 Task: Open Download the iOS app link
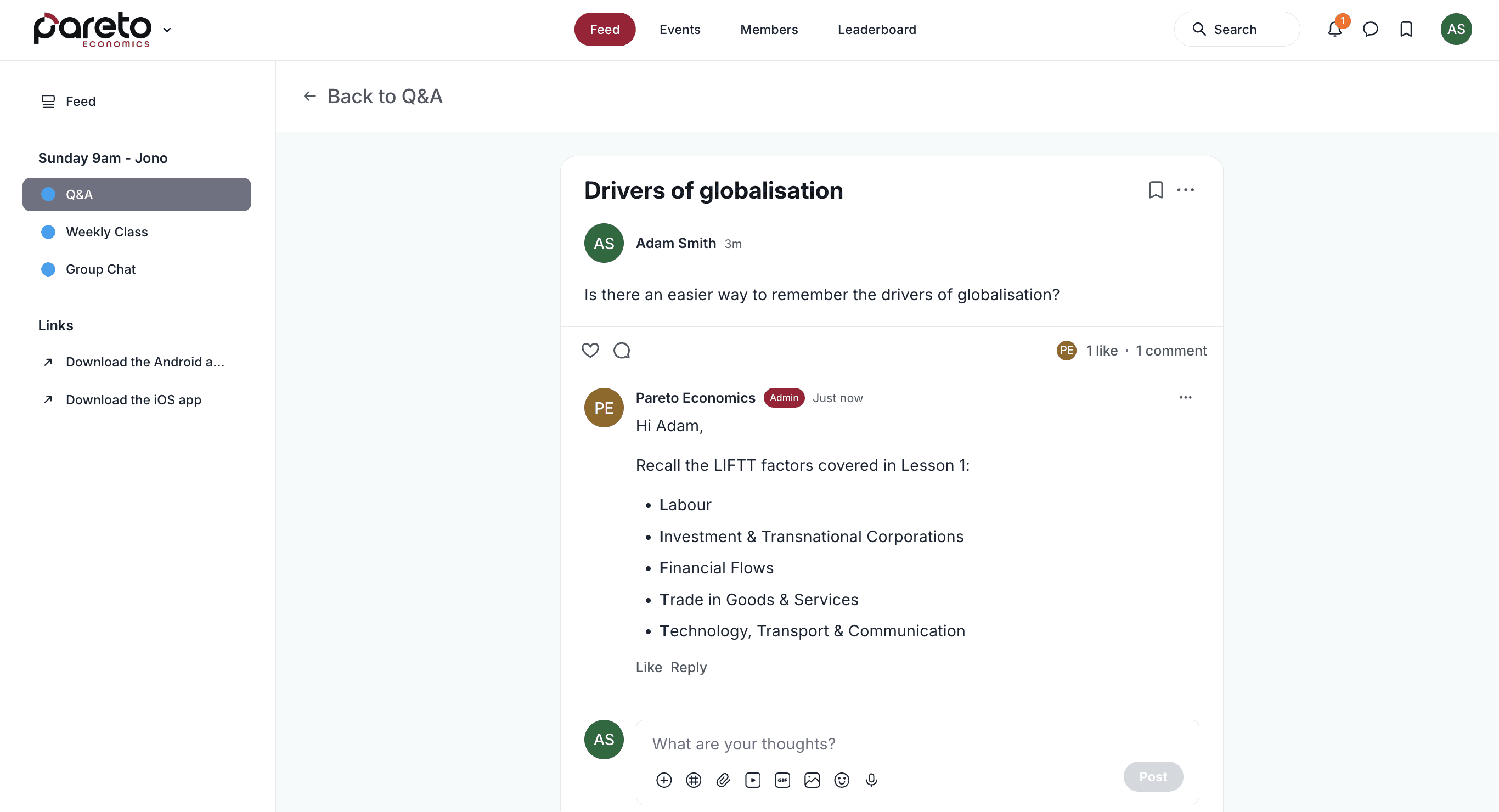click(x=133, y=400)
